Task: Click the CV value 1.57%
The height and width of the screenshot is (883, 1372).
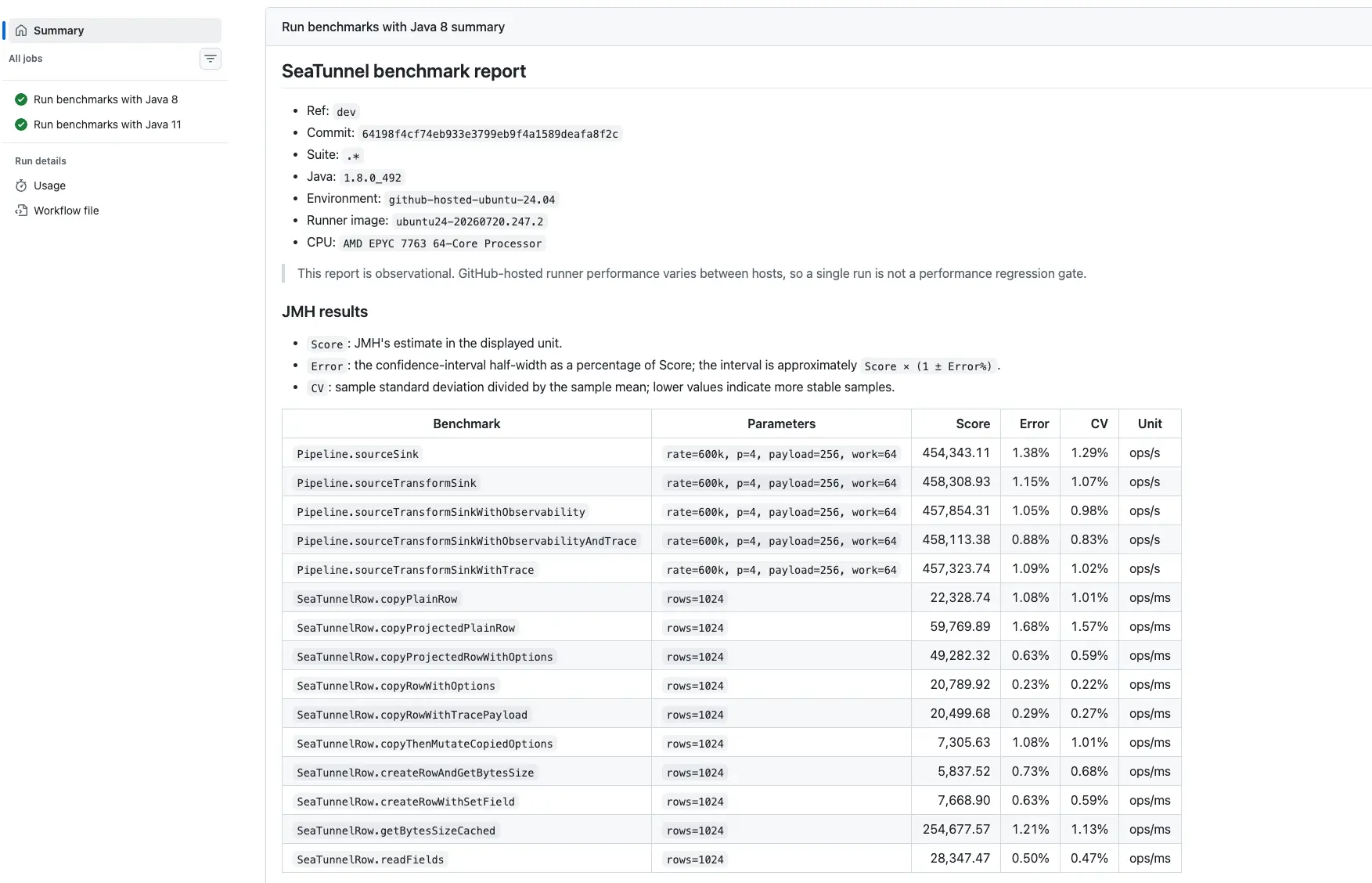Action: coord(1089,626)
